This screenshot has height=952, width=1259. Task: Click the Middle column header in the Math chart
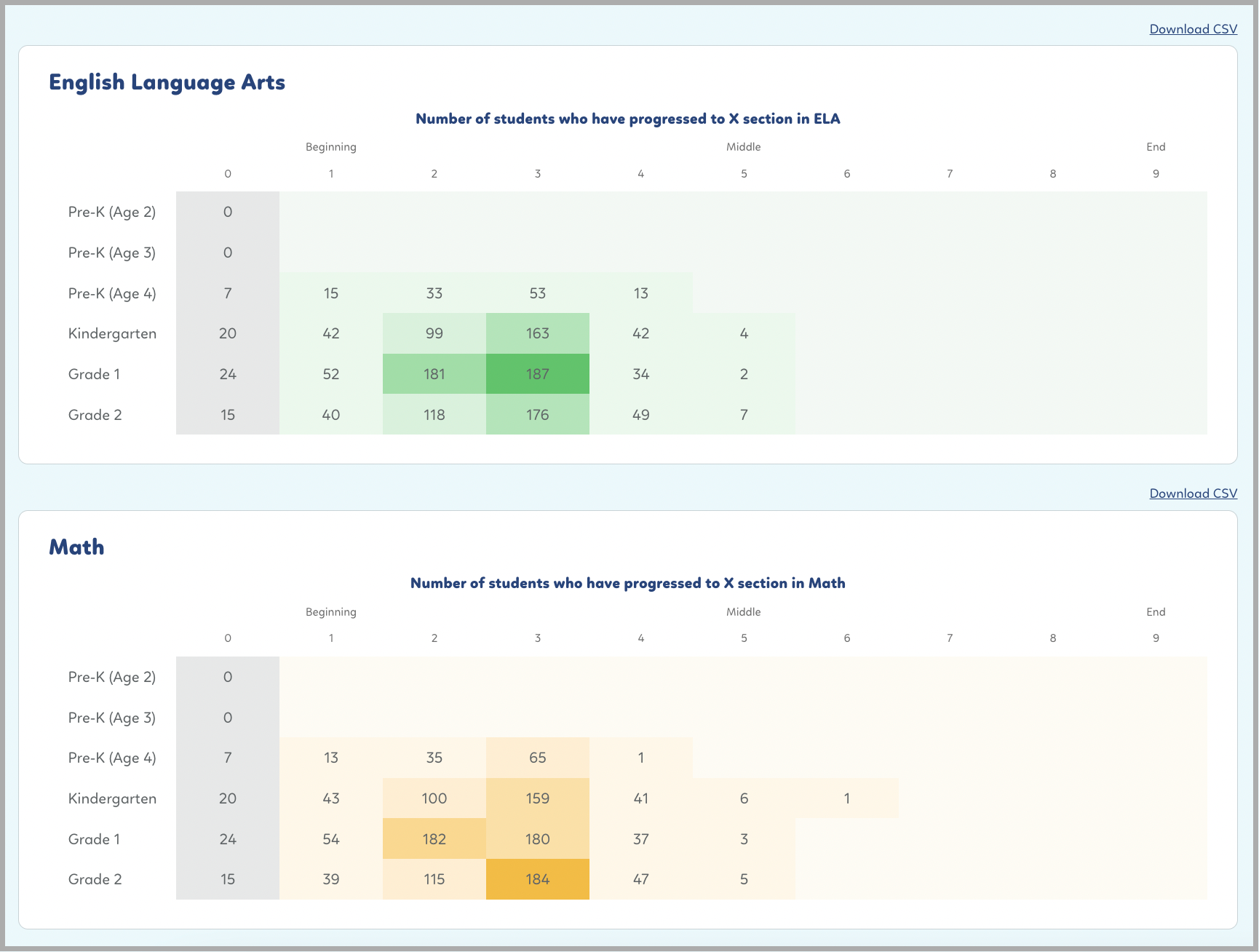click(743, 611)
